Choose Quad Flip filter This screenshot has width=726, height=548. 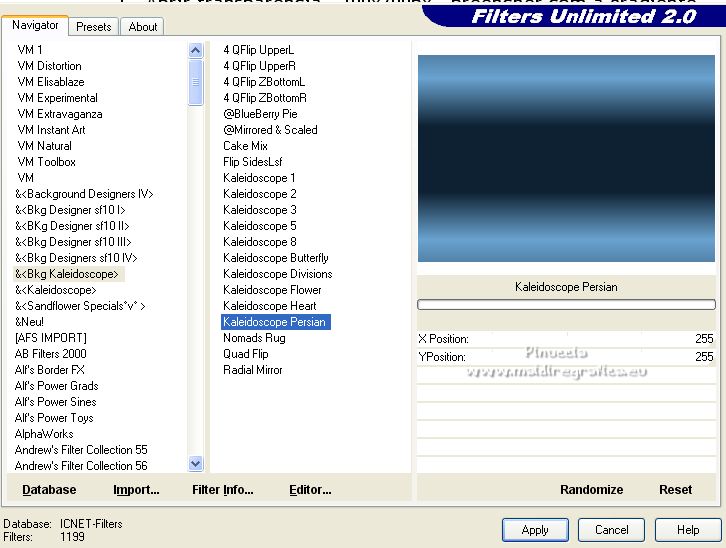246,354
